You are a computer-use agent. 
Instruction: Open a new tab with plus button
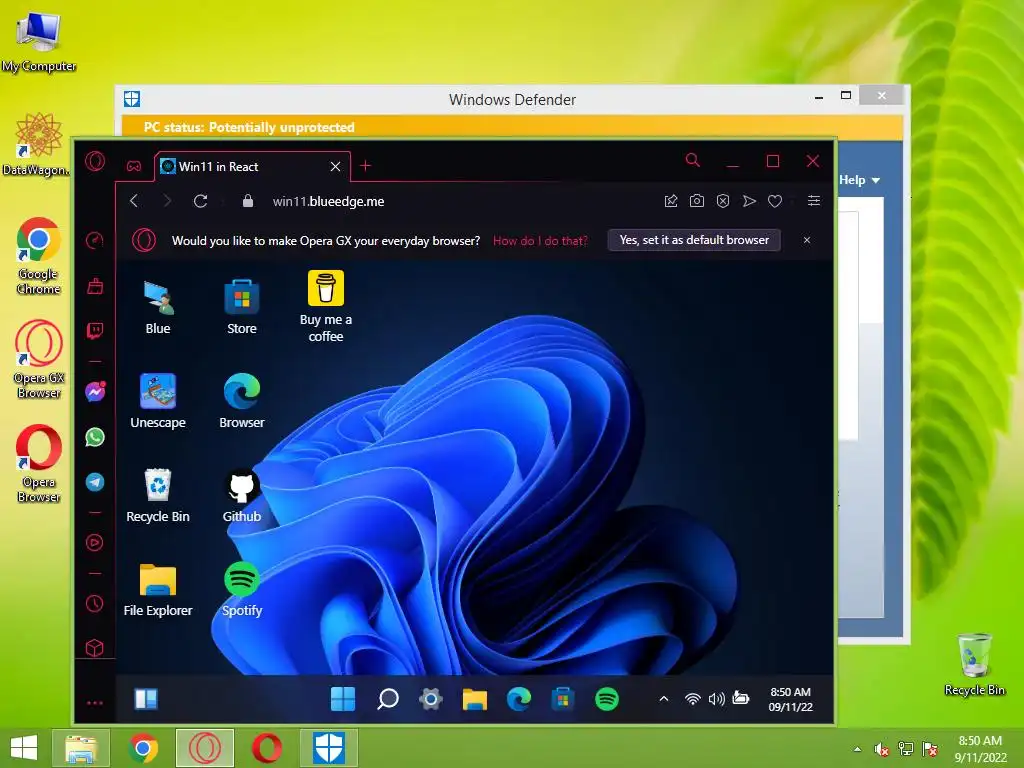click(366, 166)
